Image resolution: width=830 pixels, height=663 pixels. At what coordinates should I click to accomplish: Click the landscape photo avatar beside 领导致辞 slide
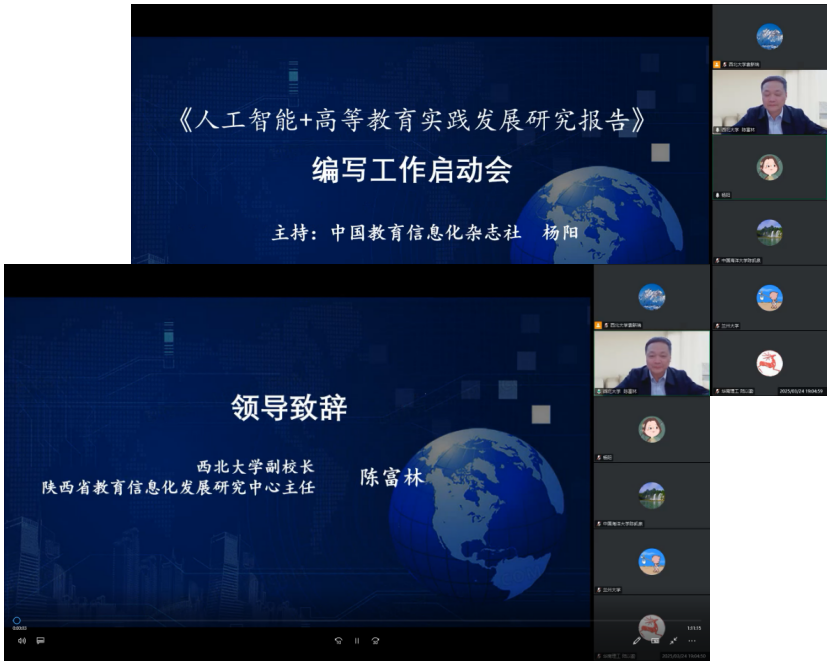[x=652, y=495]
